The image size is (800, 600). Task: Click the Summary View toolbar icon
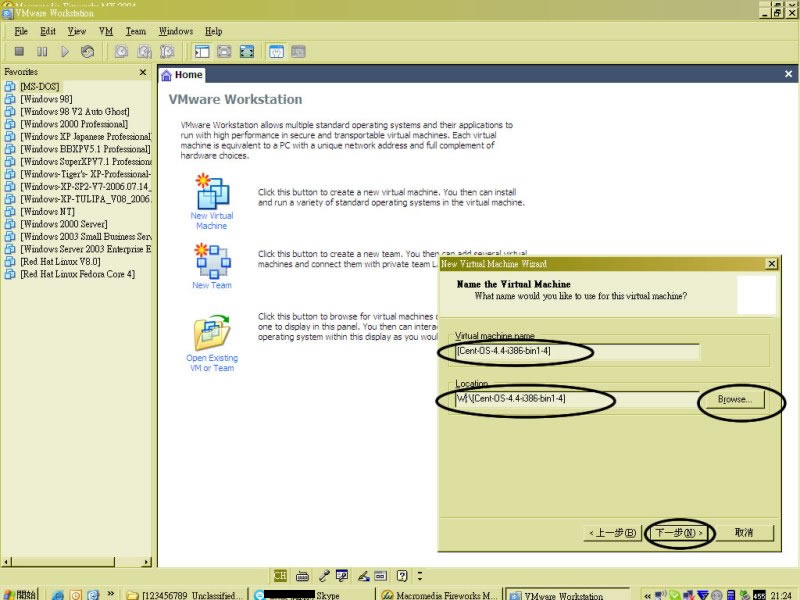[276, 52]
